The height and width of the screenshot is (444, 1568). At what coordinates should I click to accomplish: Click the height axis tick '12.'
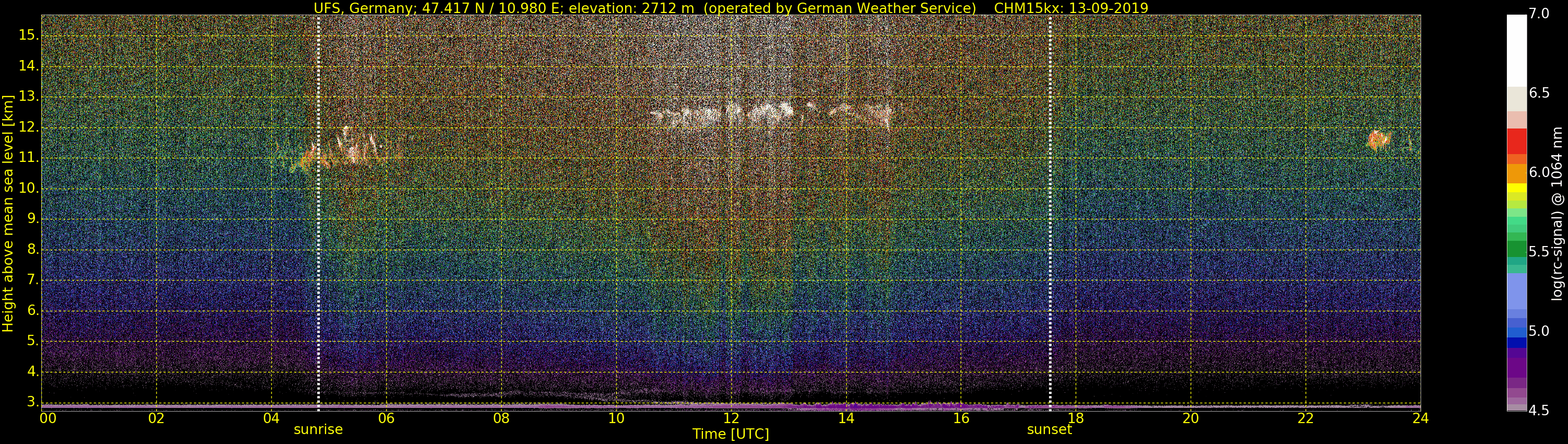[29, 128]
